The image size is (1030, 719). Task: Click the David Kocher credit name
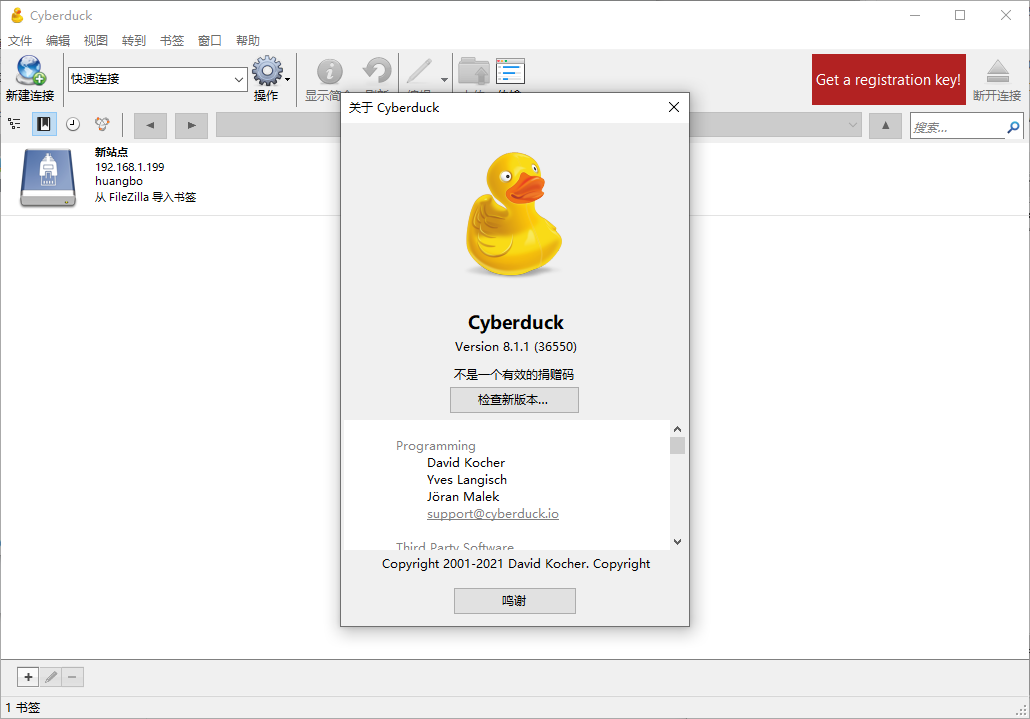466,463
